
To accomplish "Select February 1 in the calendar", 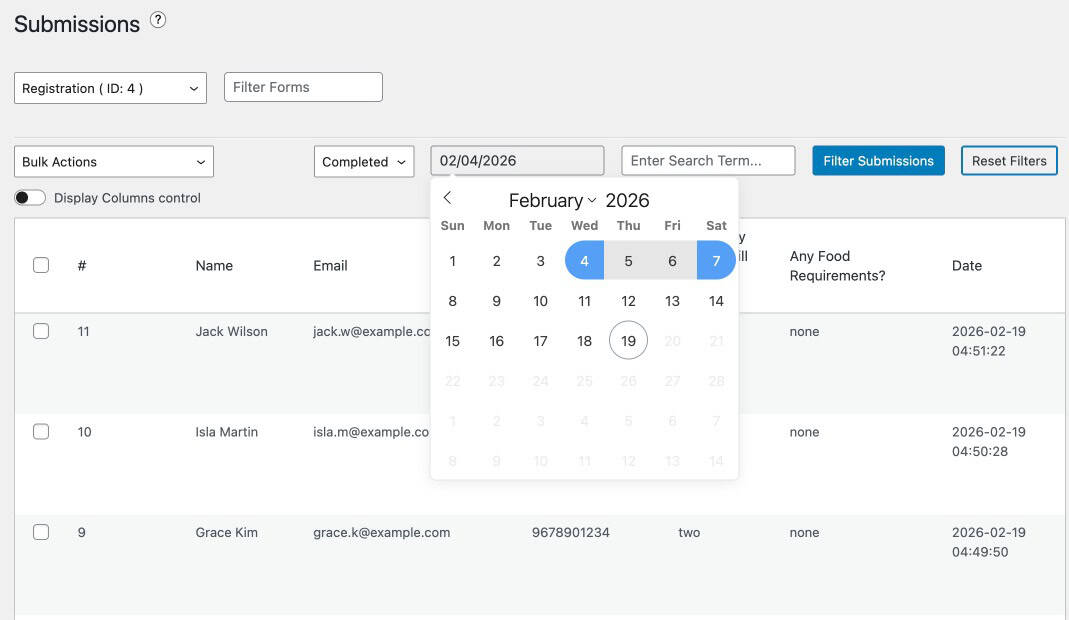I will (453, 261).
